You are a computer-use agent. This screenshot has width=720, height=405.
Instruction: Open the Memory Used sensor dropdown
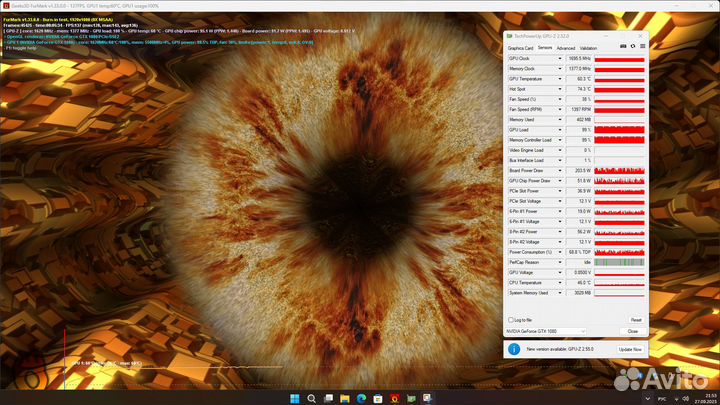click(560, 119)
